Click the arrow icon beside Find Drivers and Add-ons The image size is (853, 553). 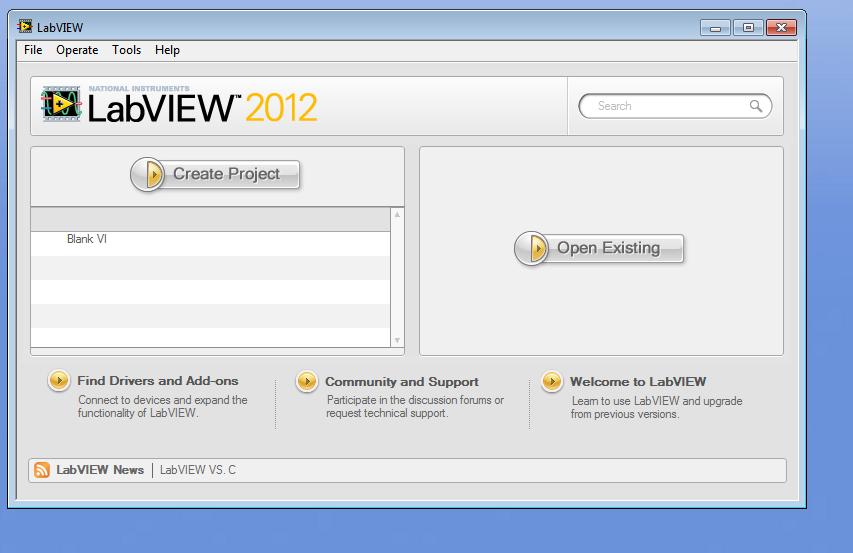(59, 380)
